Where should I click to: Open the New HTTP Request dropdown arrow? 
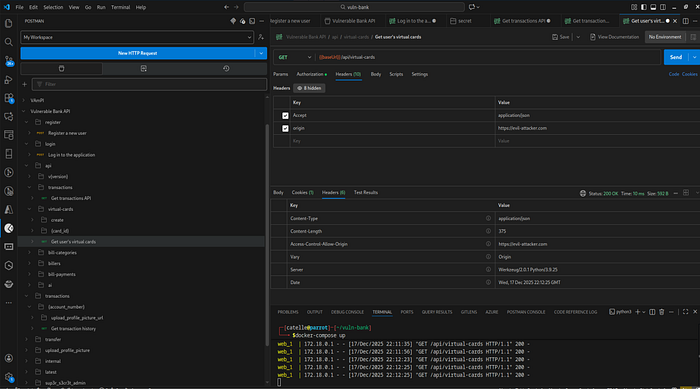[261, 53]
